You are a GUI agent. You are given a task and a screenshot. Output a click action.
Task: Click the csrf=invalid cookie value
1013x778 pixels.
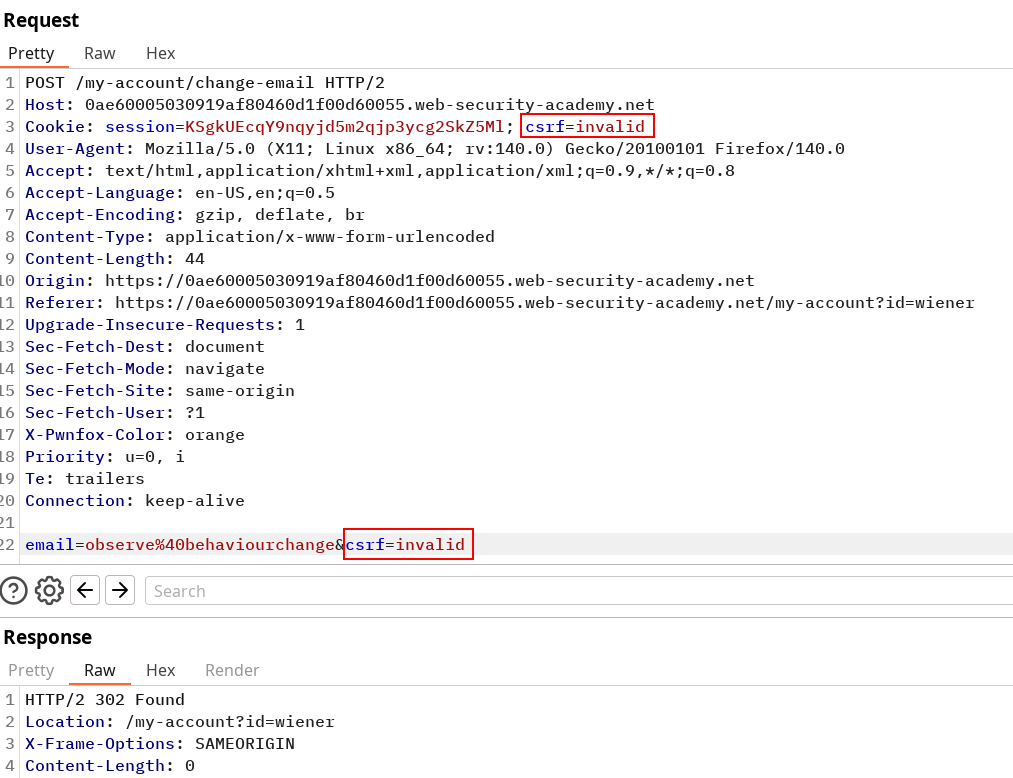[x=587, y=127]
